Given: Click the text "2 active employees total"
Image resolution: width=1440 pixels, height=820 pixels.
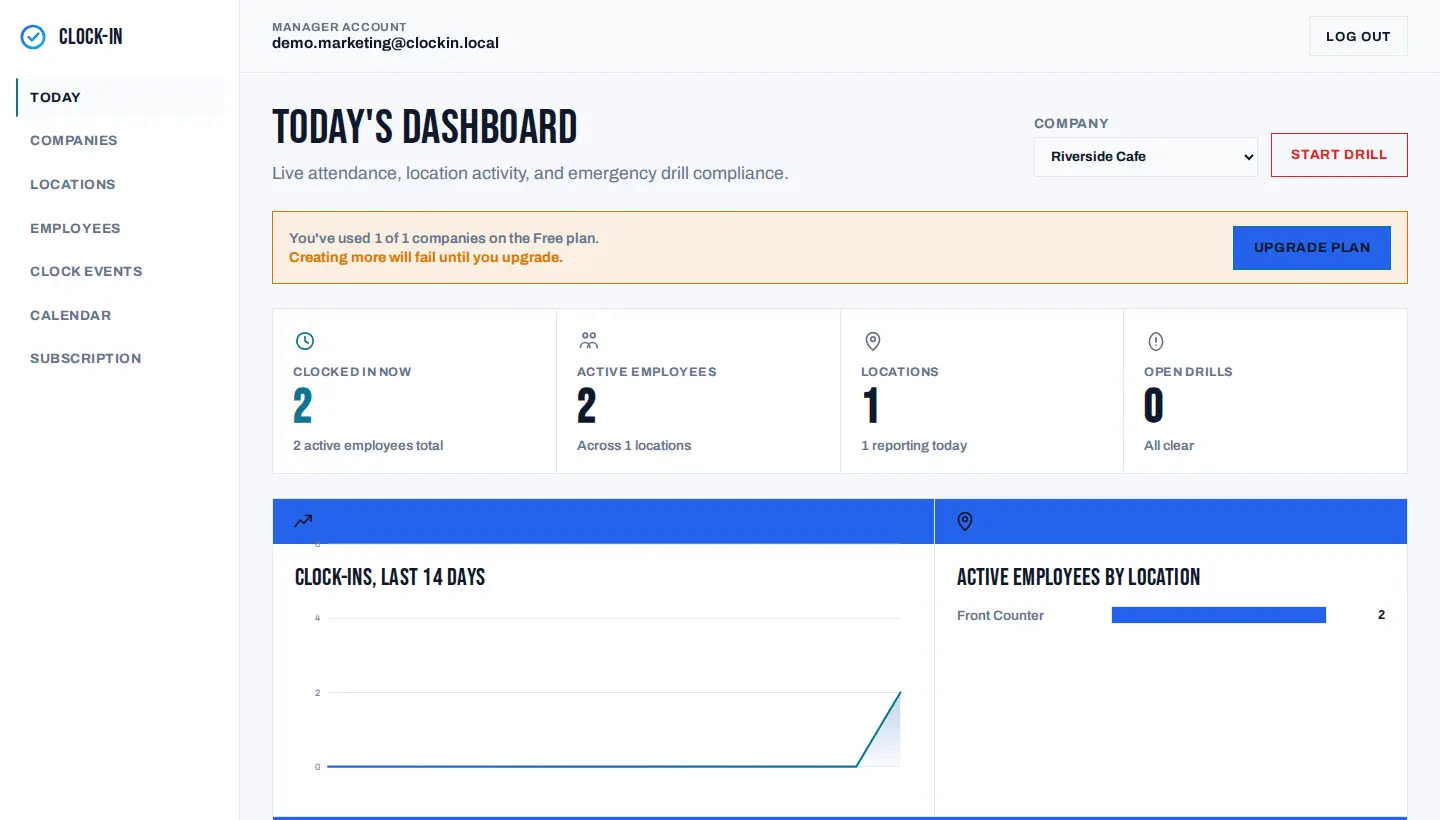Looking at the screenshot, I should point(368,445).
